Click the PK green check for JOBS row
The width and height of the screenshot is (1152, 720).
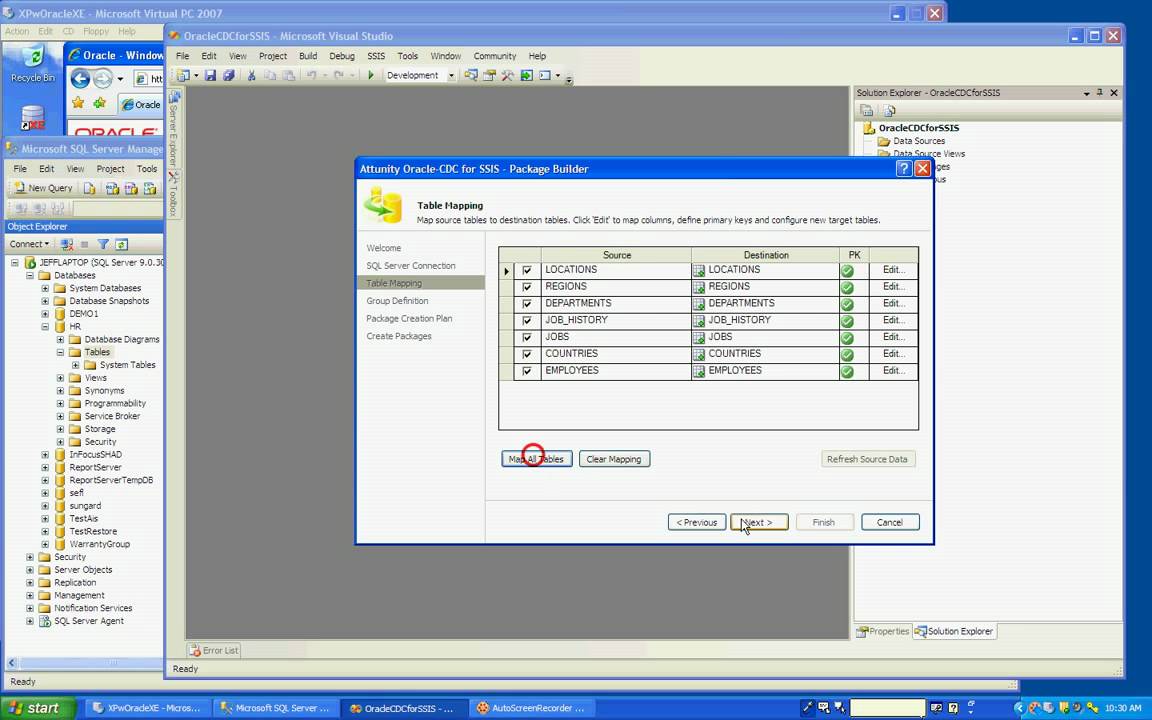tap(847, 338)
